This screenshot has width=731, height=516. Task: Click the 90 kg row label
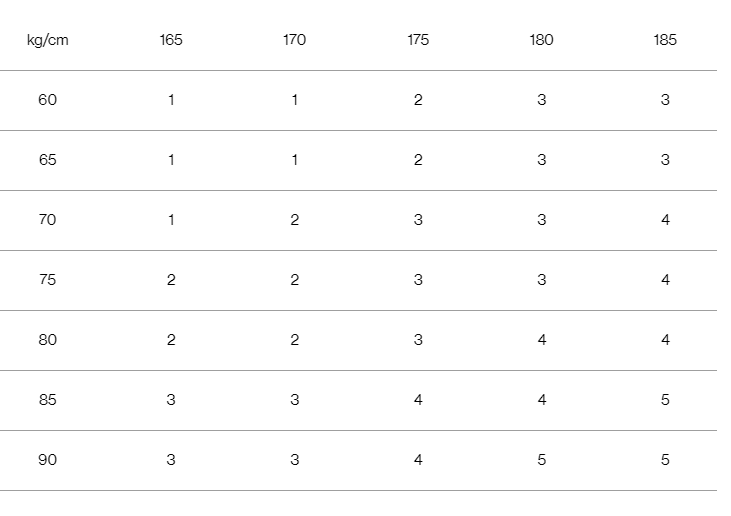(48, 460)
